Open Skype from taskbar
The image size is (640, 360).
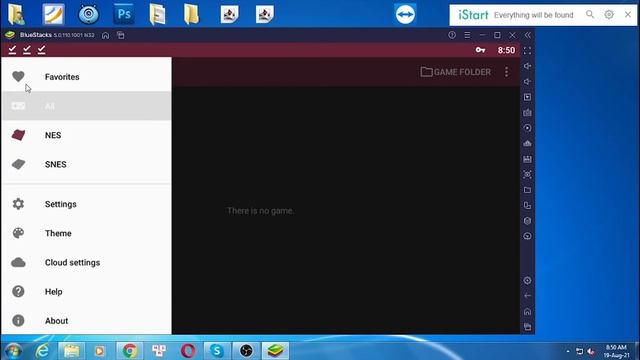217,351
